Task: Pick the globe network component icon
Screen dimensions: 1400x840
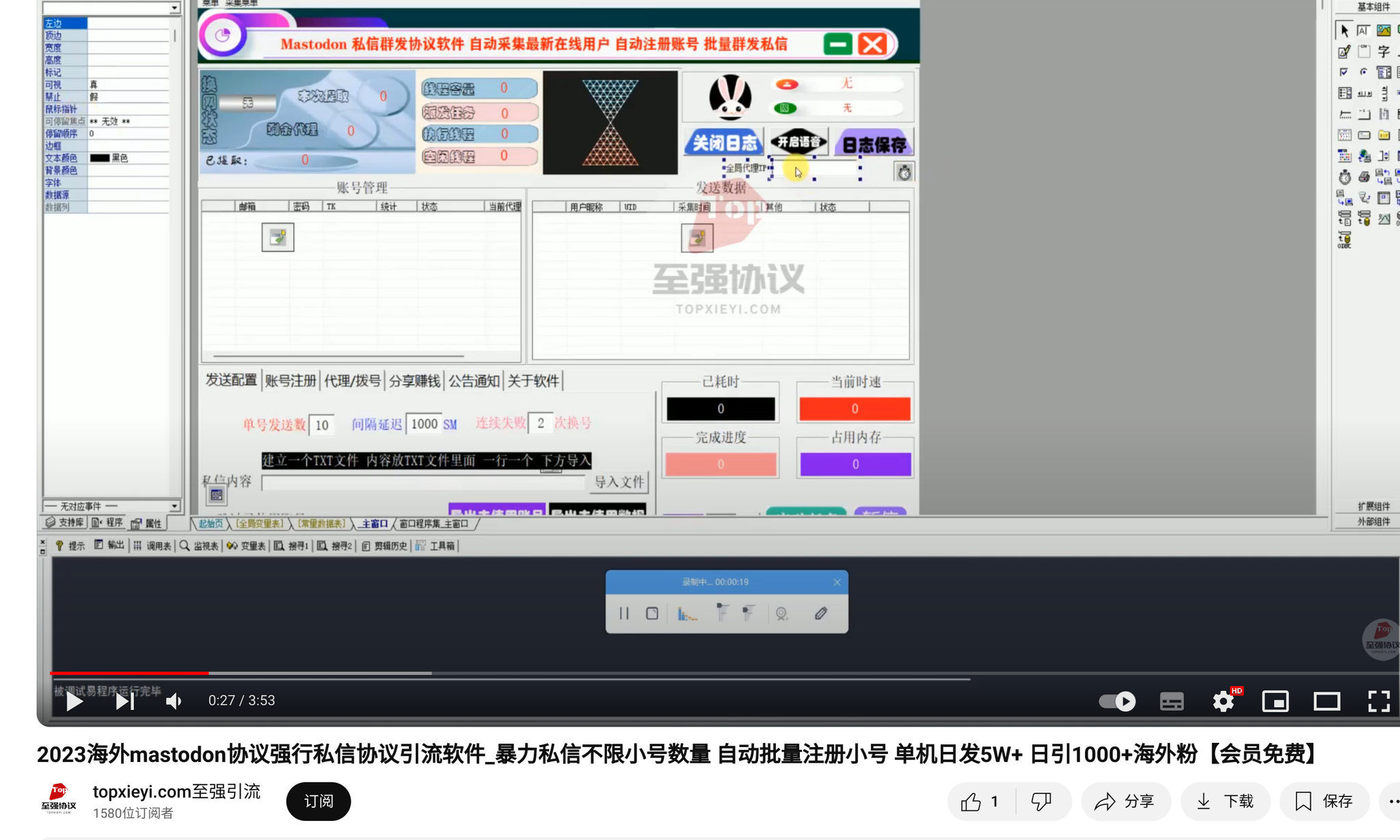Action: (x=1363, y=156)
